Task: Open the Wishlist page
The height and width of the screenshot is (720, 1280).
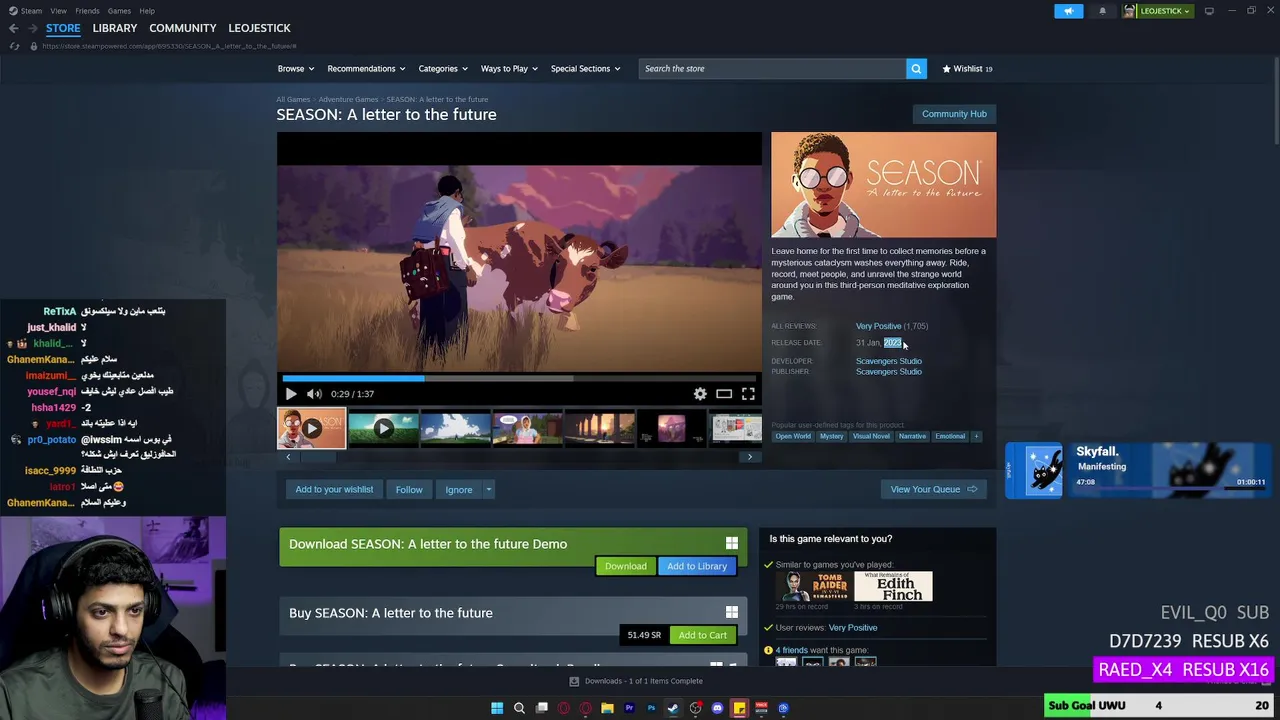Action: 967,69
